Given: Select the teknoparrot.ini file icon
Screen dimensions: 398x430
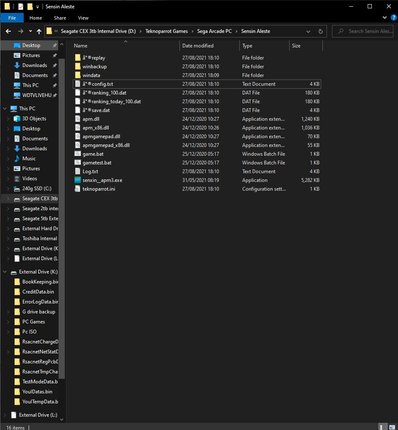Looking at the screenshot, I should pos(78,189).
